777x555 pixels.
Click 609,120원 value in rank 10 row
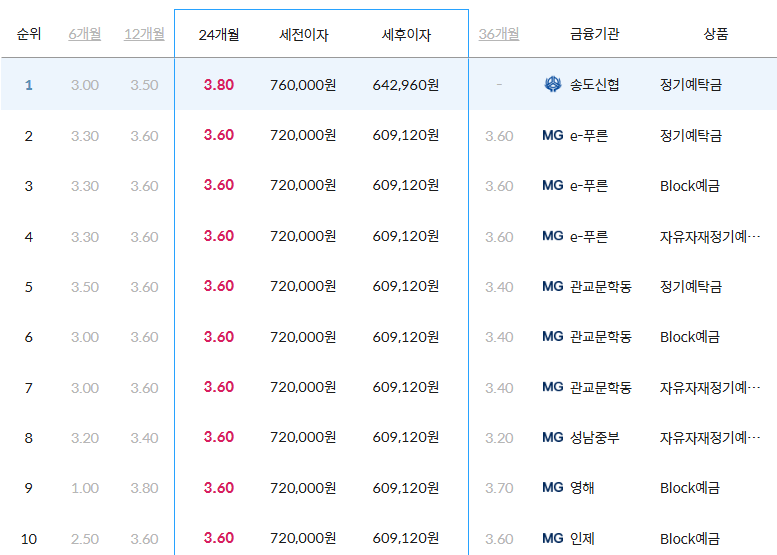pos(406,538)
